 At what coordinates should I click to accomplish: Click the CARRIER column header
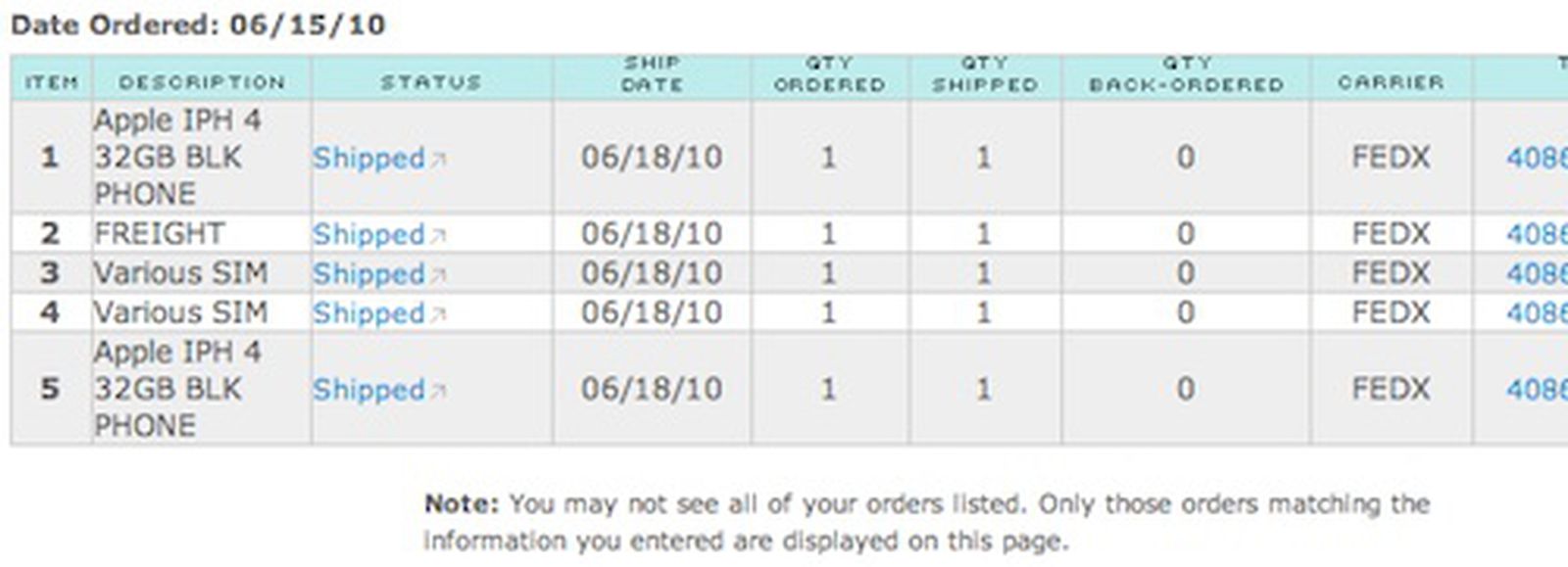point(1390,82)
